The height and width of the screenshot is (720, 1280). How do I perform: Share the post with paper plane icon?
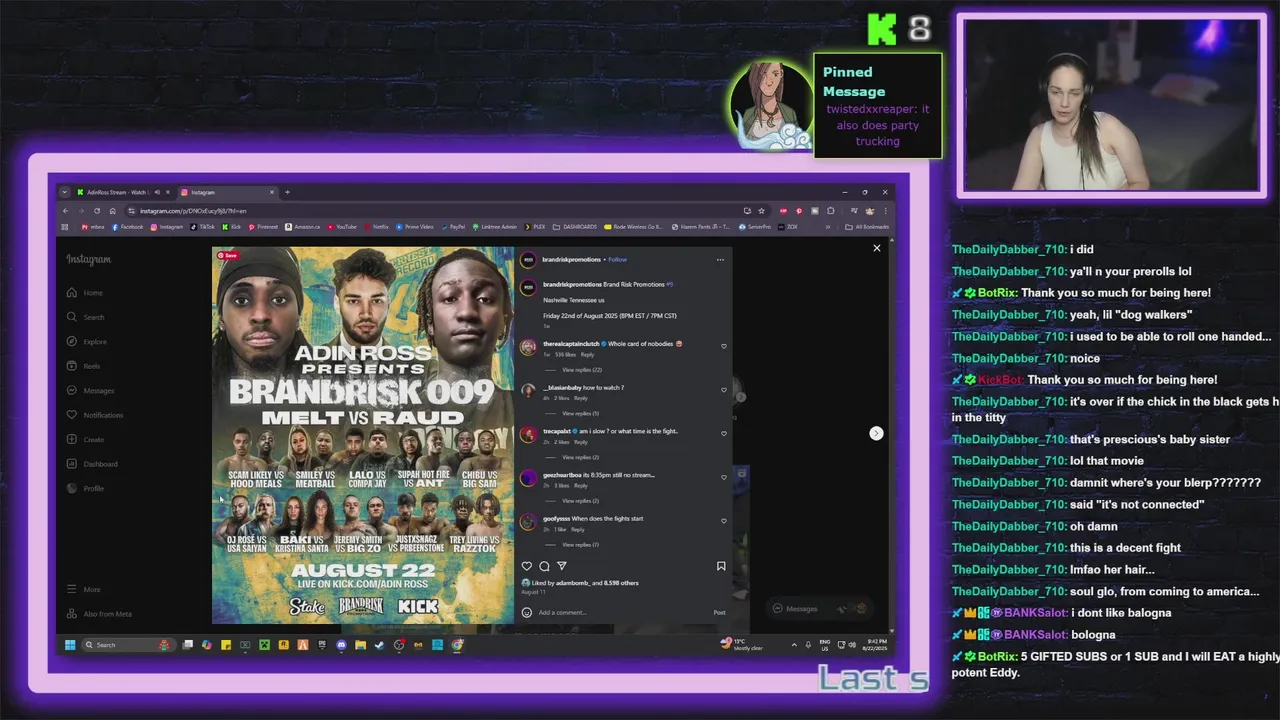click(x=561, y=566)
